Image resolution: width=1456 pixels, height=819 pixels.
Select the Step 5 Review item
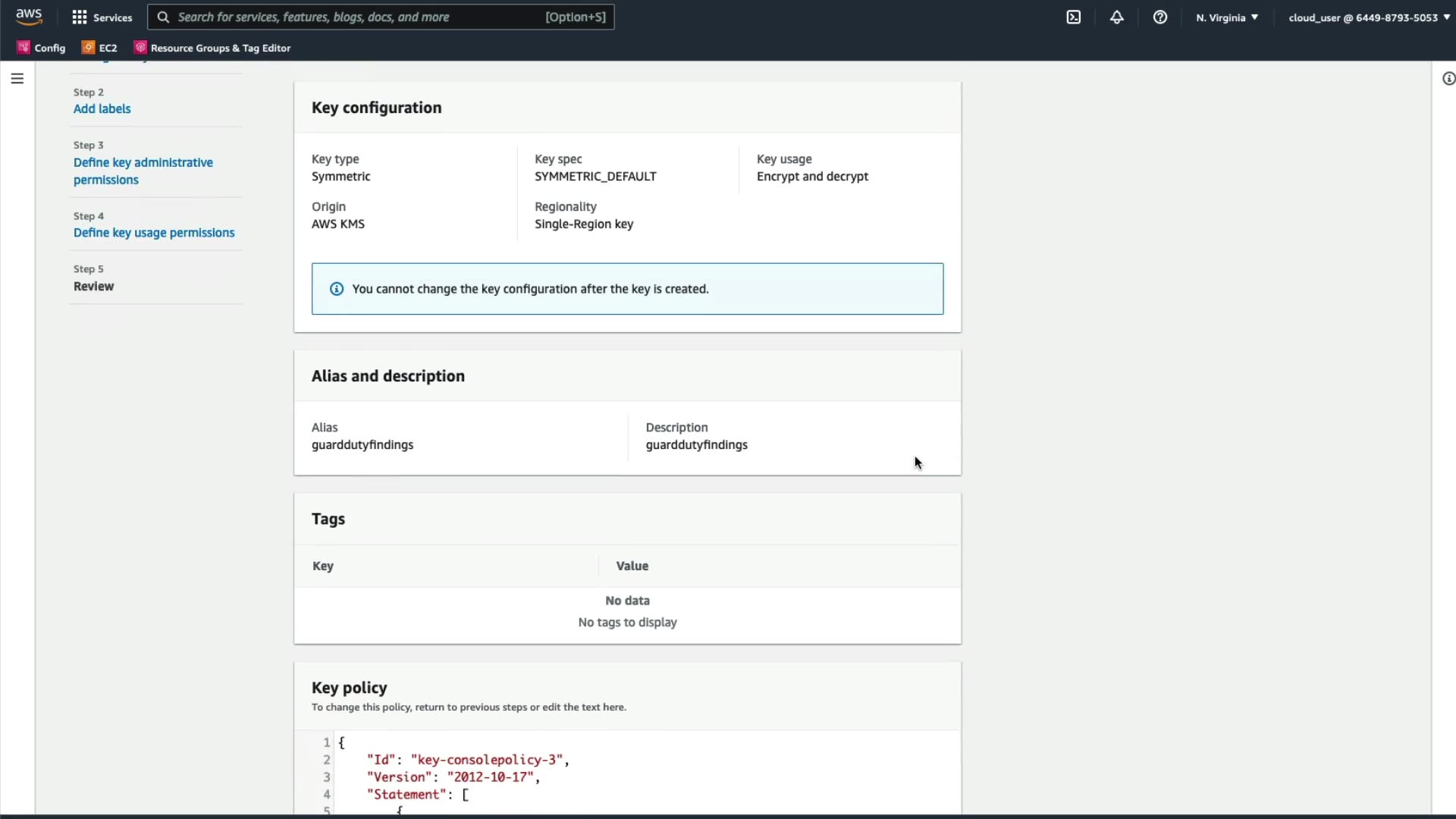(93, 286)
